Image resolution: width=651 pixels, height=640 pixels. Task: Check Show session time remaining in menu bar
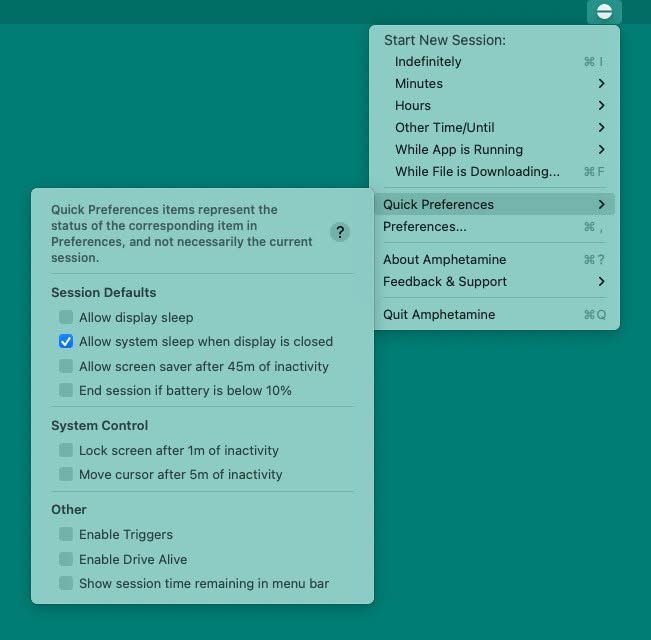(x=66, y=583)
